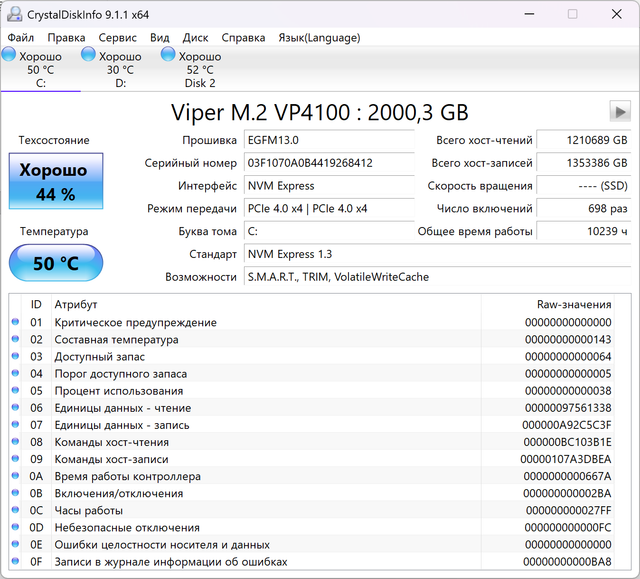Select the C: disk tab
640x579 pixels.
(x=40, y=69)
